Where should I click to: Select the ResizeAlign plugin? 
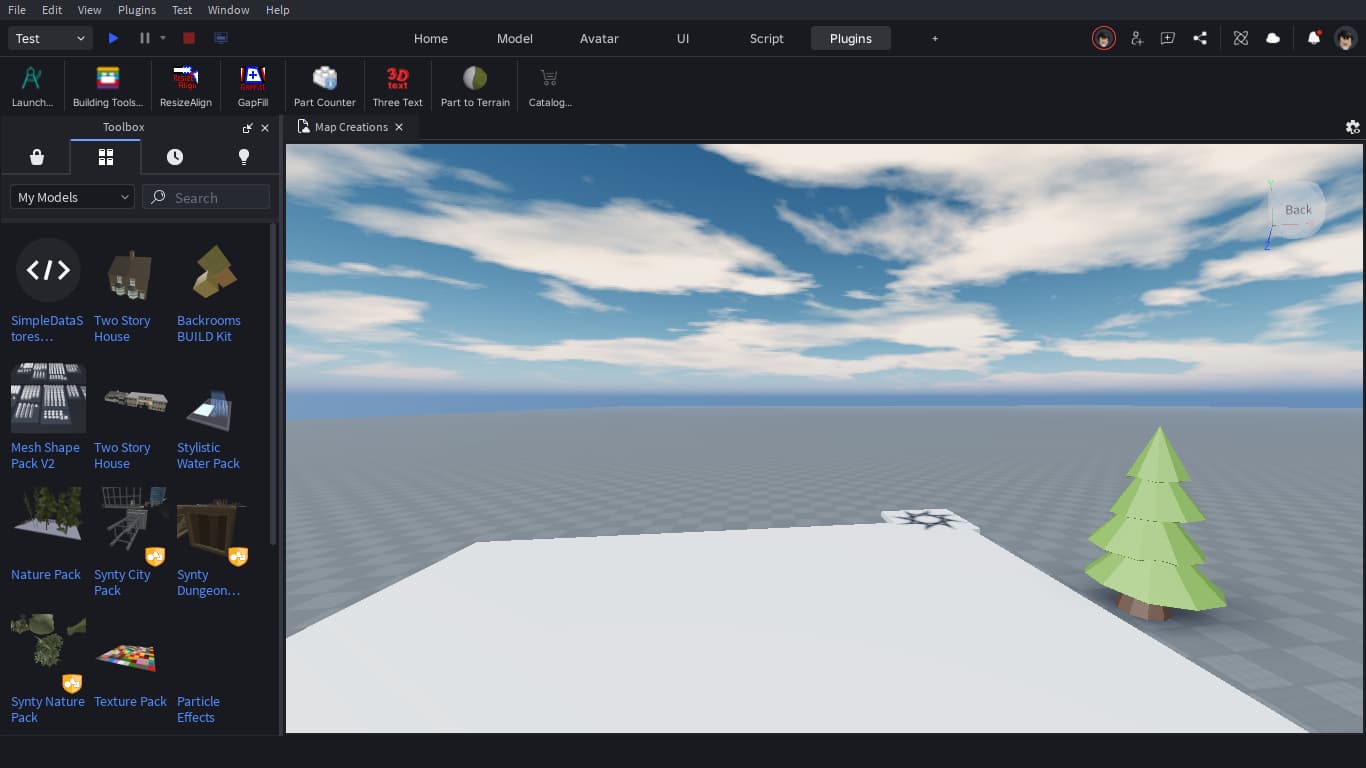pyautogui.click(x=186, y=86)
